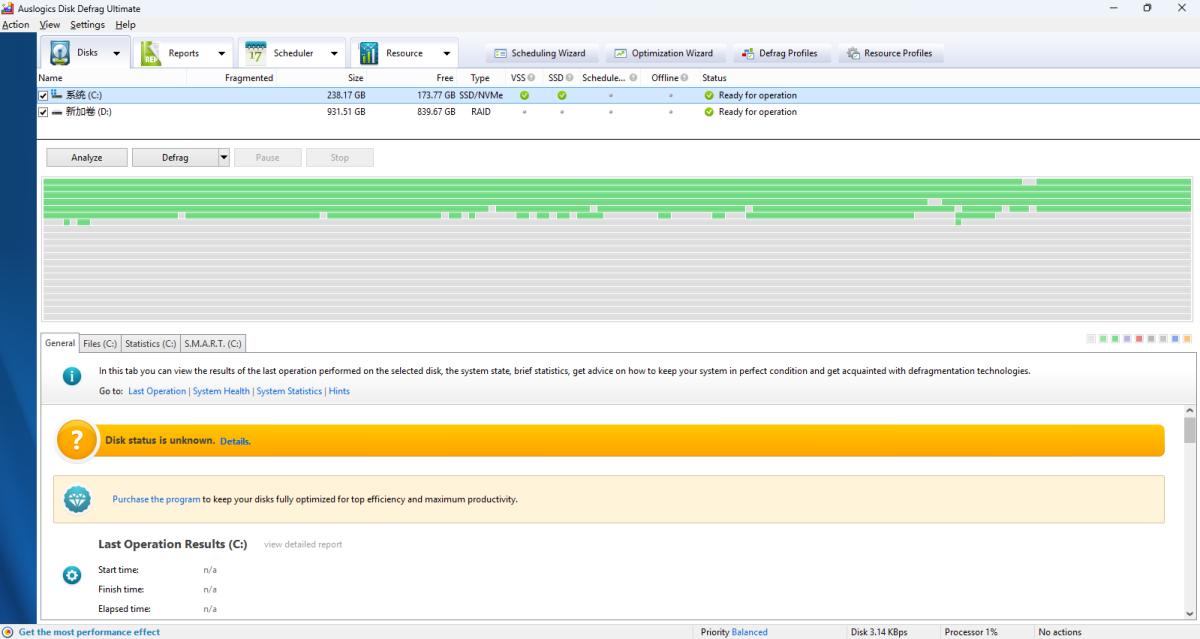Open the Settings menu

click(x=87, y=24)
